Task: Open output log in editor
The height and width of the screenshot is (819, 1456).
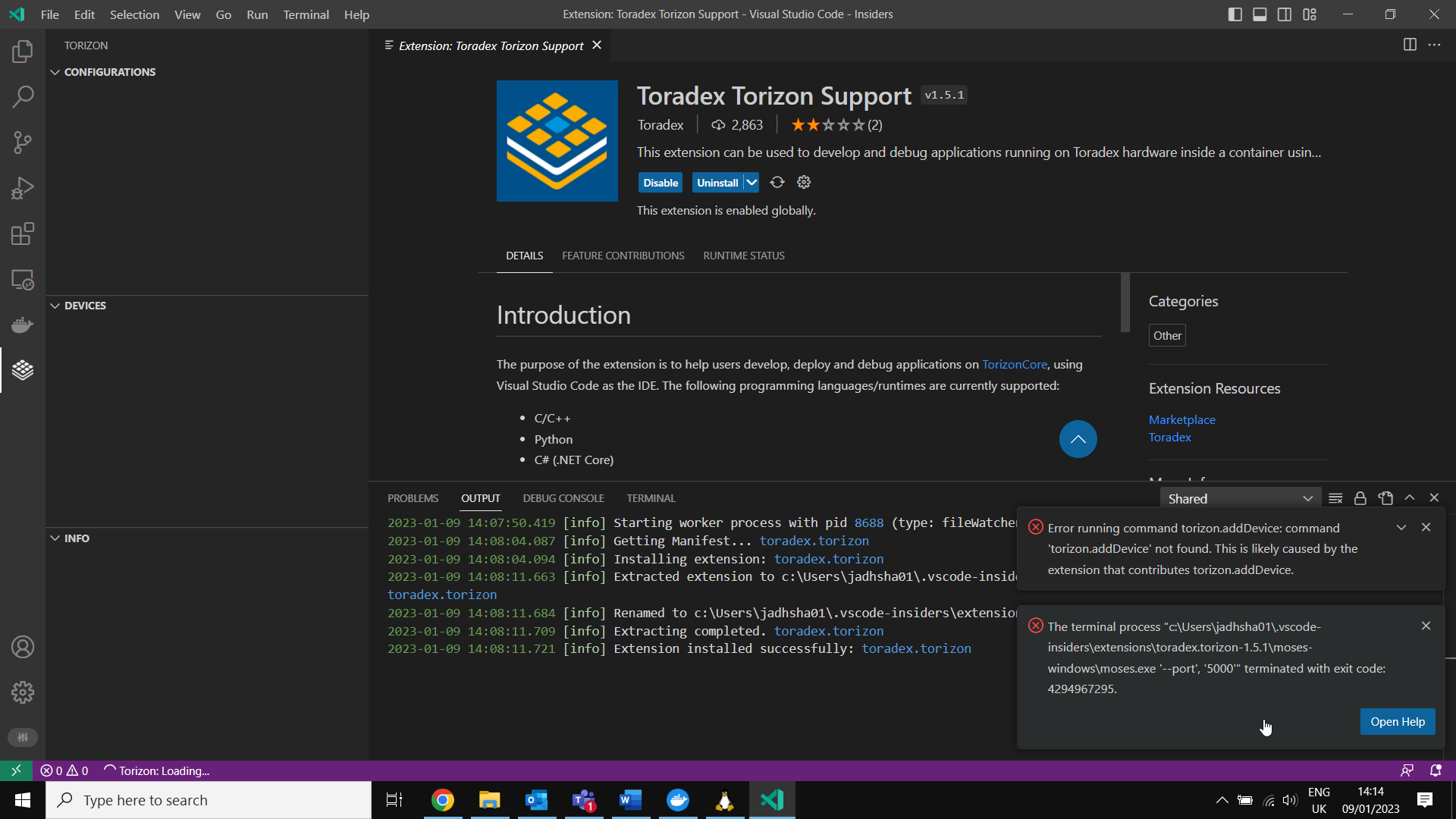Action: tap(1385, 498)
